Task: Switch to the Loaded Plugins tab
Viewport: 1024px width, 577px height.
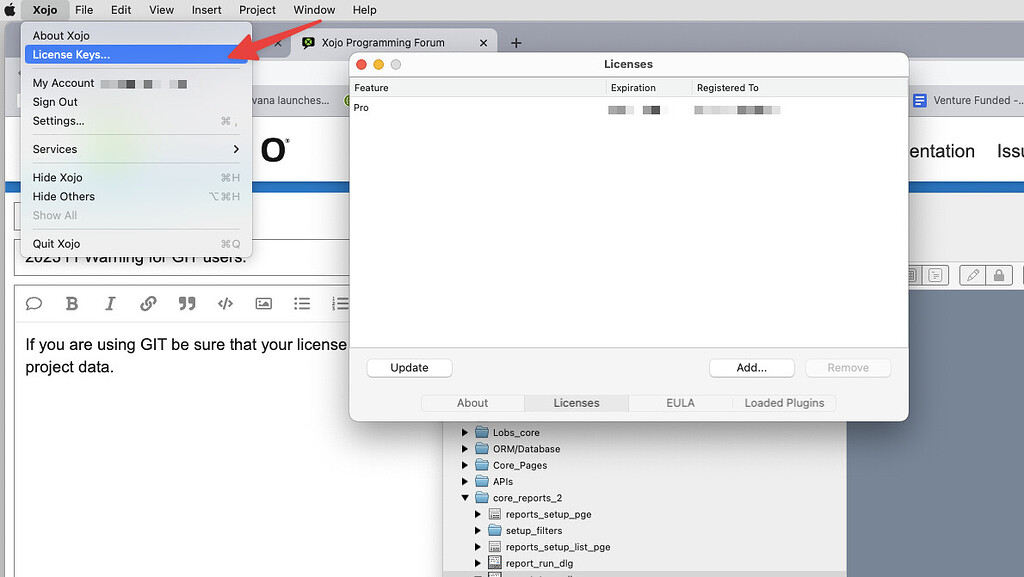Action: 784,403
